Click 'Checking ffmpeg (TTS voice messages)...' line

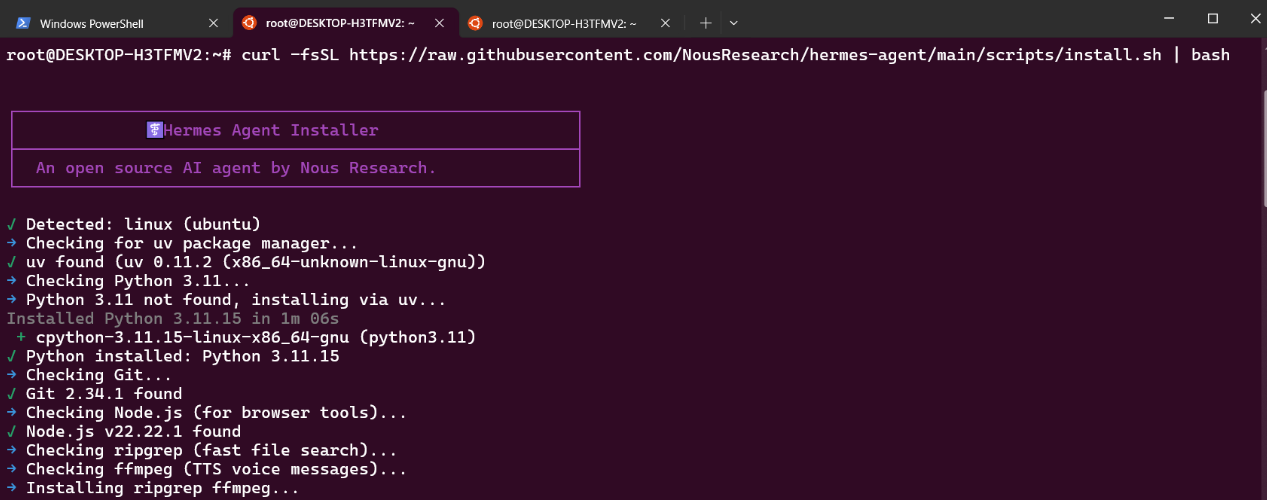(x=206, y=469)
